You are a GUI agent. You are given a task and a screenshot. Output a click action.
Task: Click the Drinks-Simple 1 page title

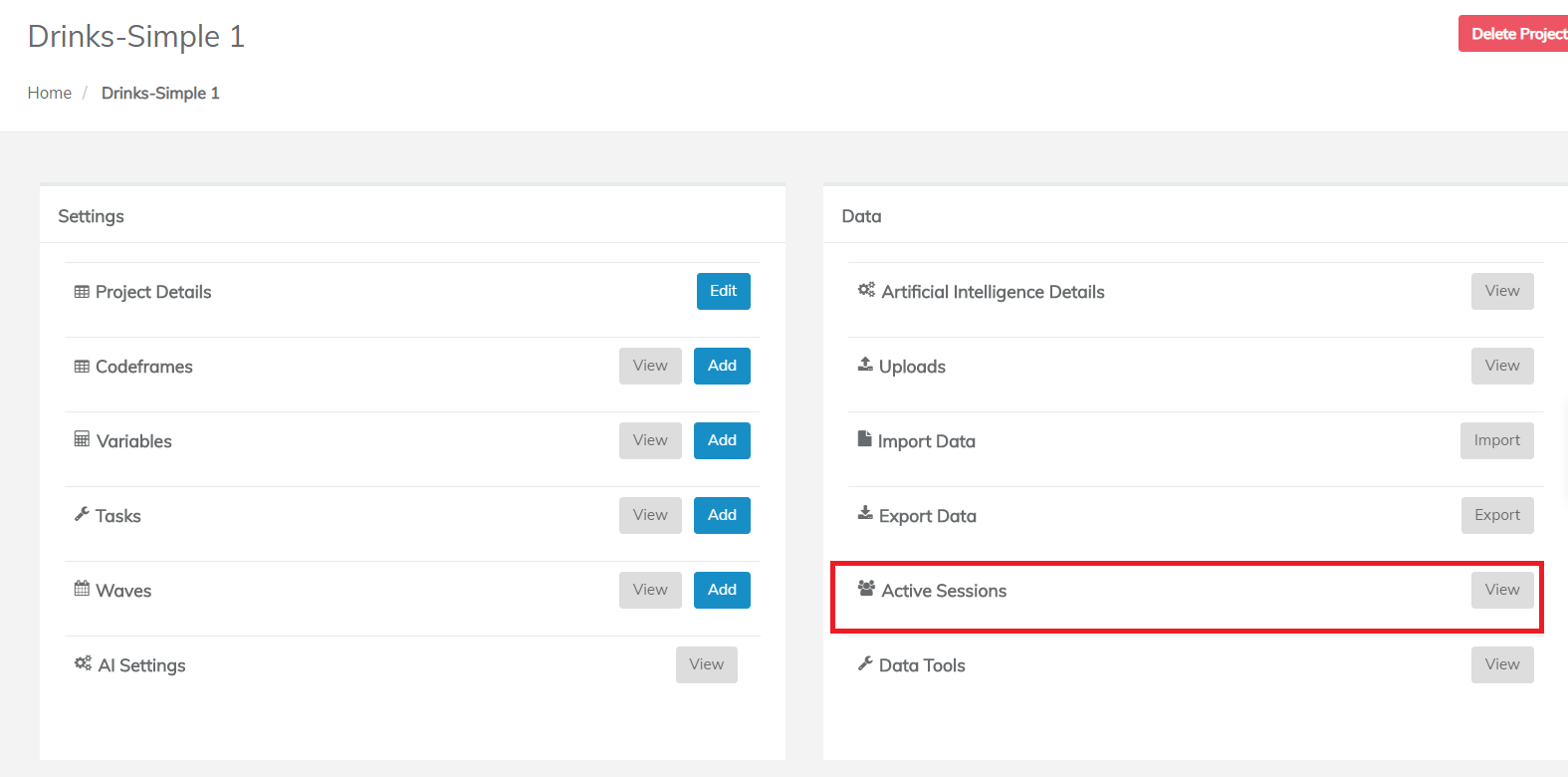point(136,36)
